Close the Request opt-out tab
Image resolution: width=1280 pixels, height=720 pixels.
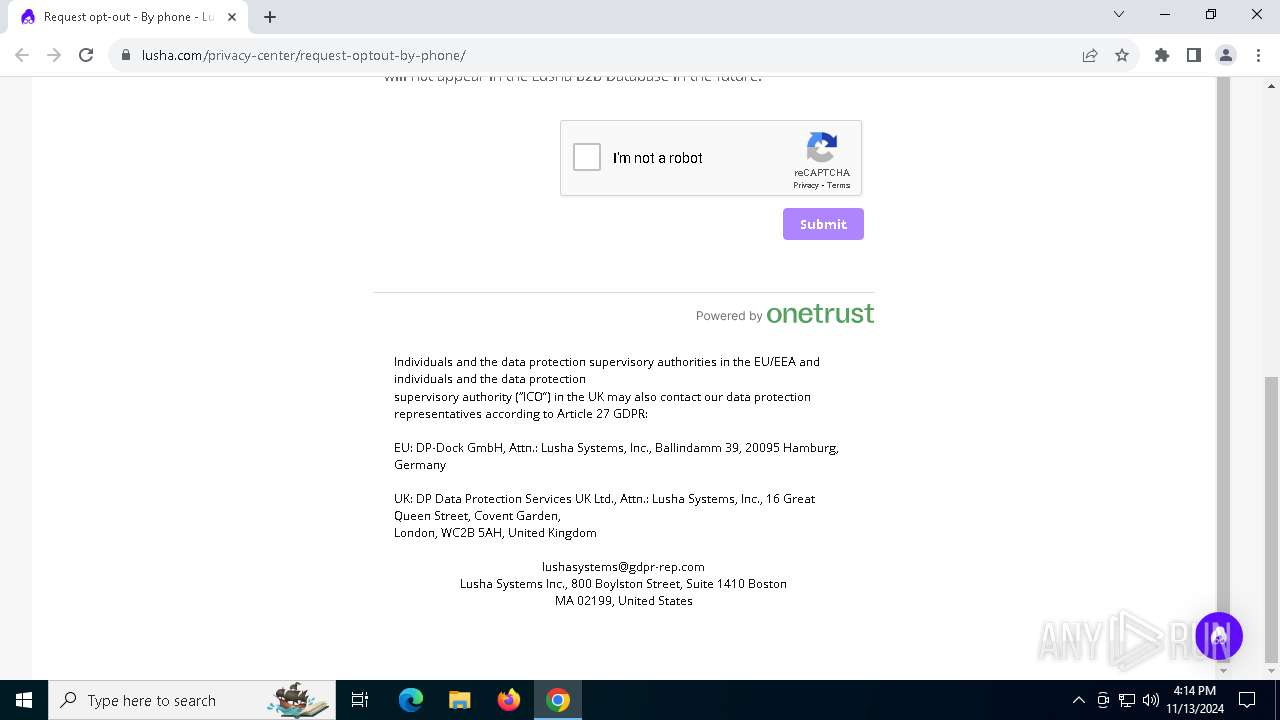(x=232, y=17)
